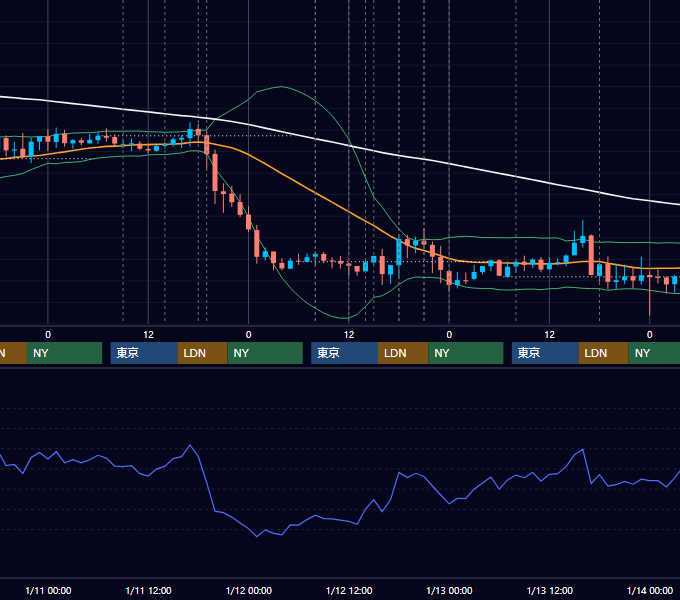680x600 pixels.
Task: Click the 1/11 00:00 date label
Action: tap(48, 590)
